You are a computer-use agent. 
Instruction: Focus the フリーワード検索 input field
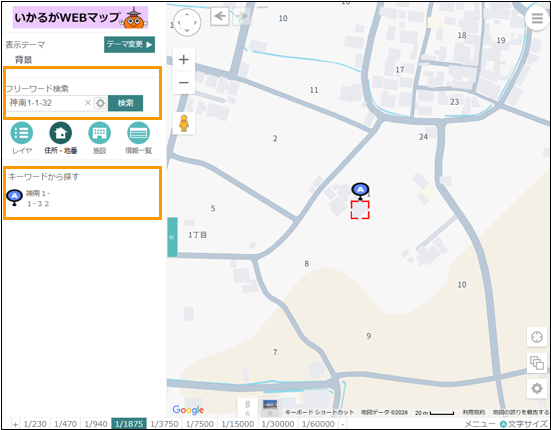45,103
